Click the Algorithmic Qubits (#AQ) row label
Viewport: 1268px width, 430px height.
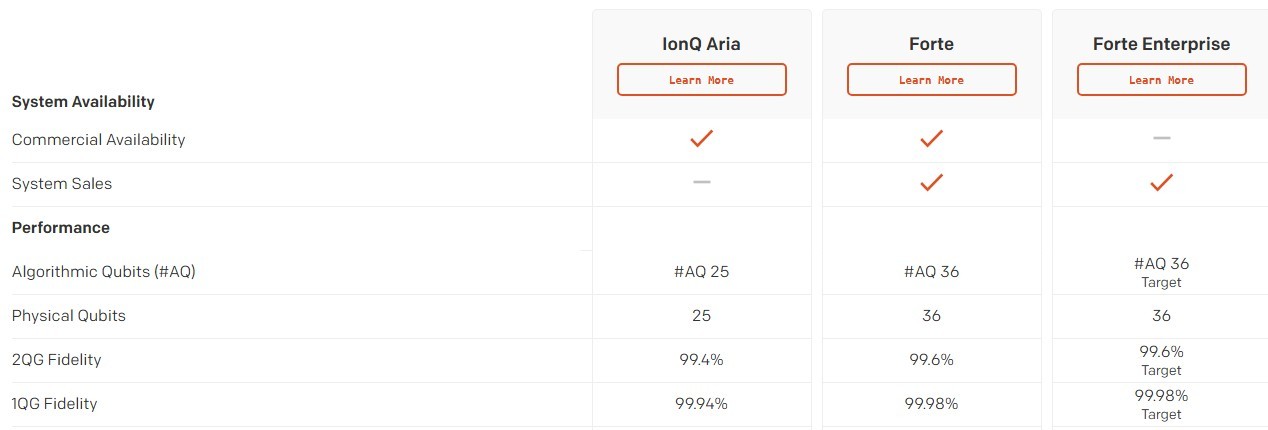click(103, 272)
